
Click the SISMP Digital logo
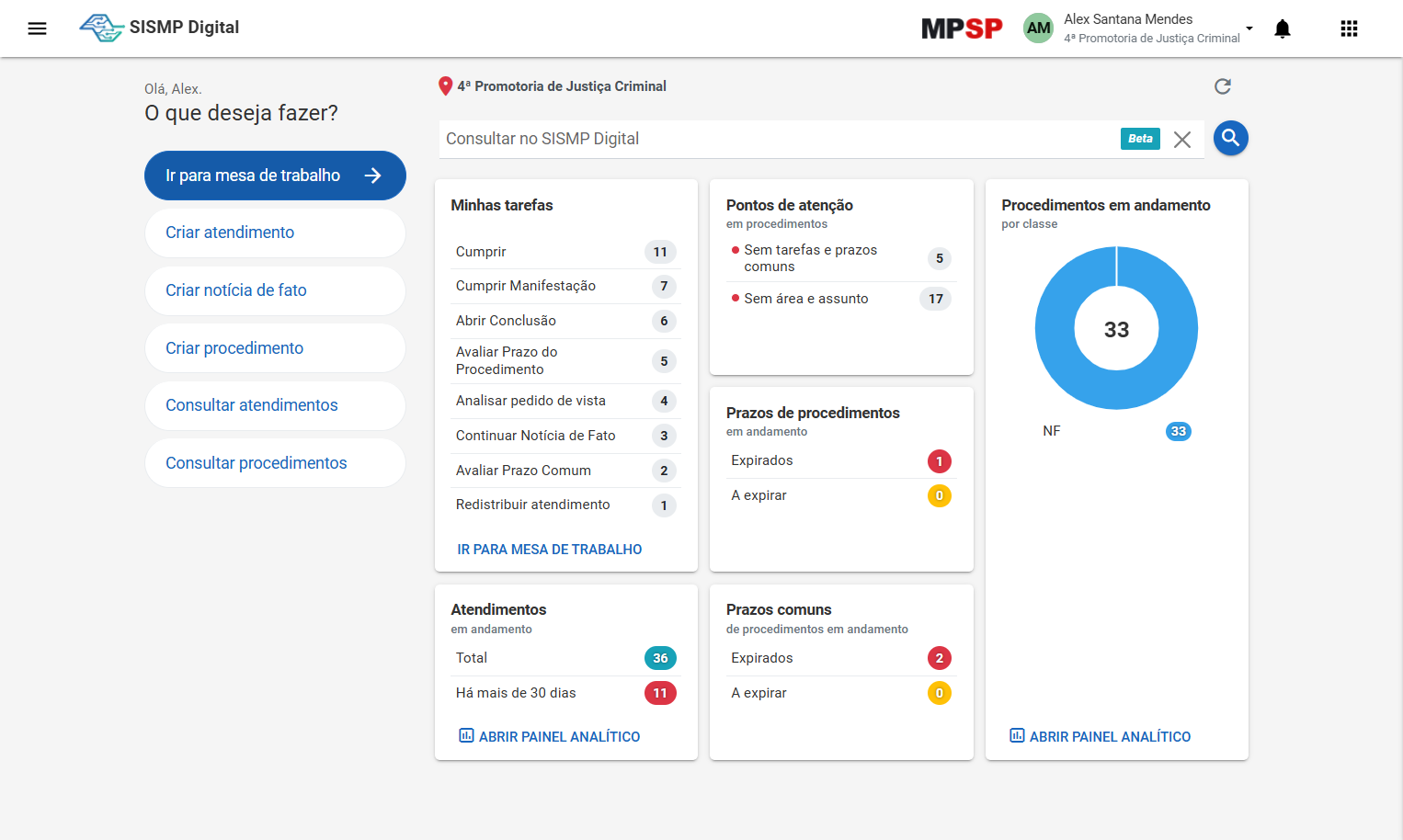click(x=159, y=28)
